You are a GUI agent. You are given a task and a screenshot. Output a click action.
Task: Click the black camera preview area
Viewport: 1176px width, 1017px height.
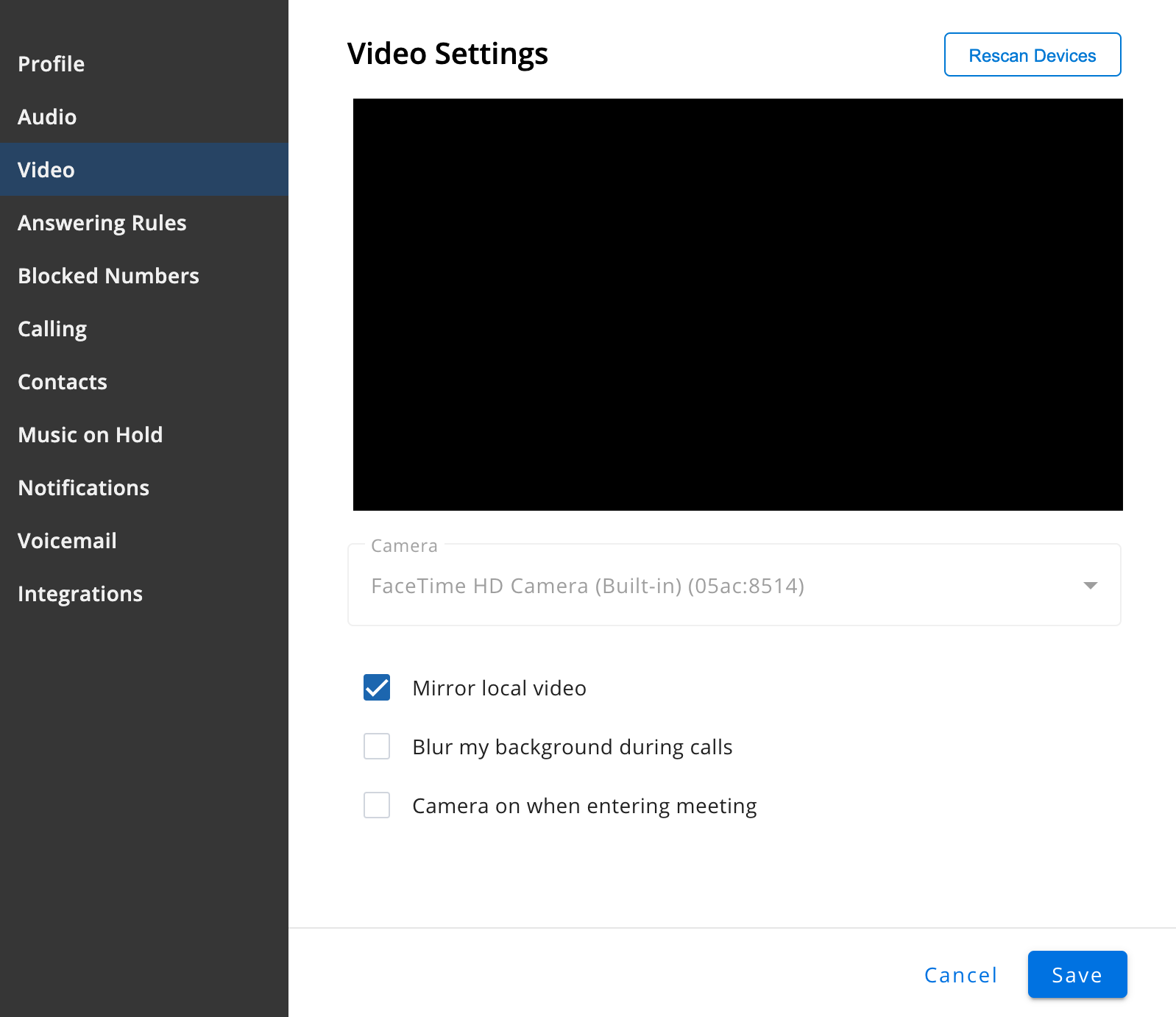point(738,305)
